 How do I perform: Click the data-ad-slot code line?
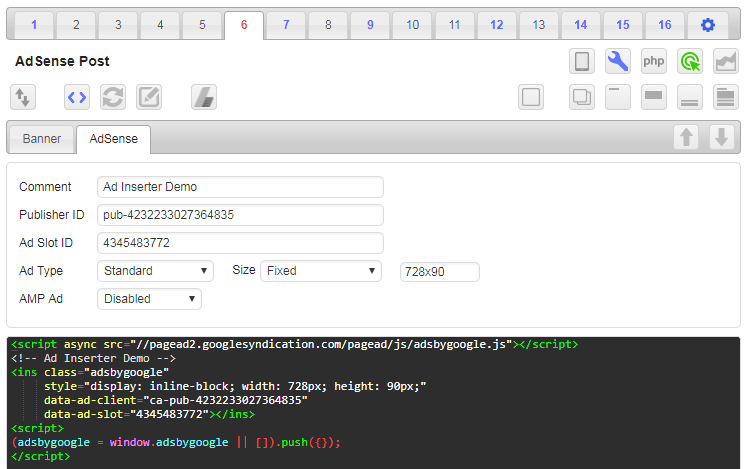pyautogui.click(x=149, y=414)
